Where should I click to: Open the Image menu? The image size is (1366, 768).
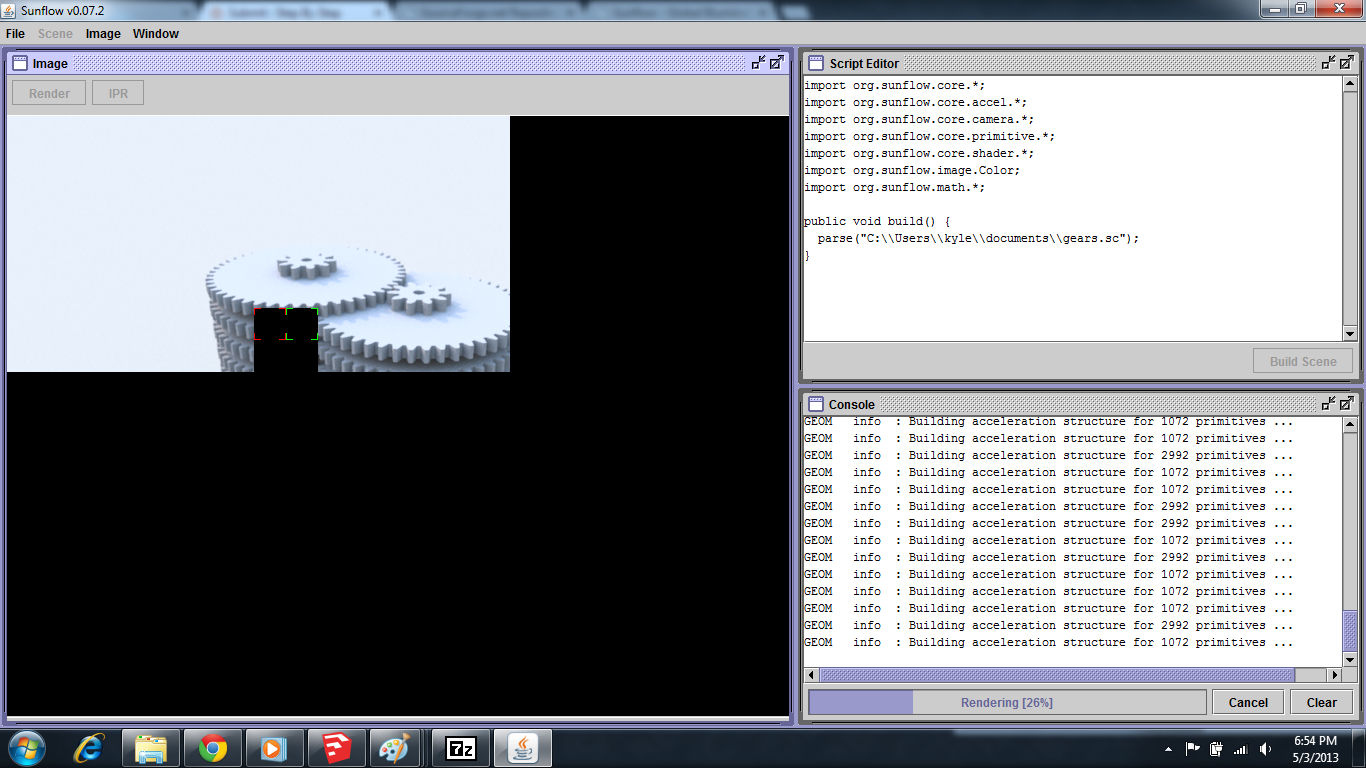[103, 34]
